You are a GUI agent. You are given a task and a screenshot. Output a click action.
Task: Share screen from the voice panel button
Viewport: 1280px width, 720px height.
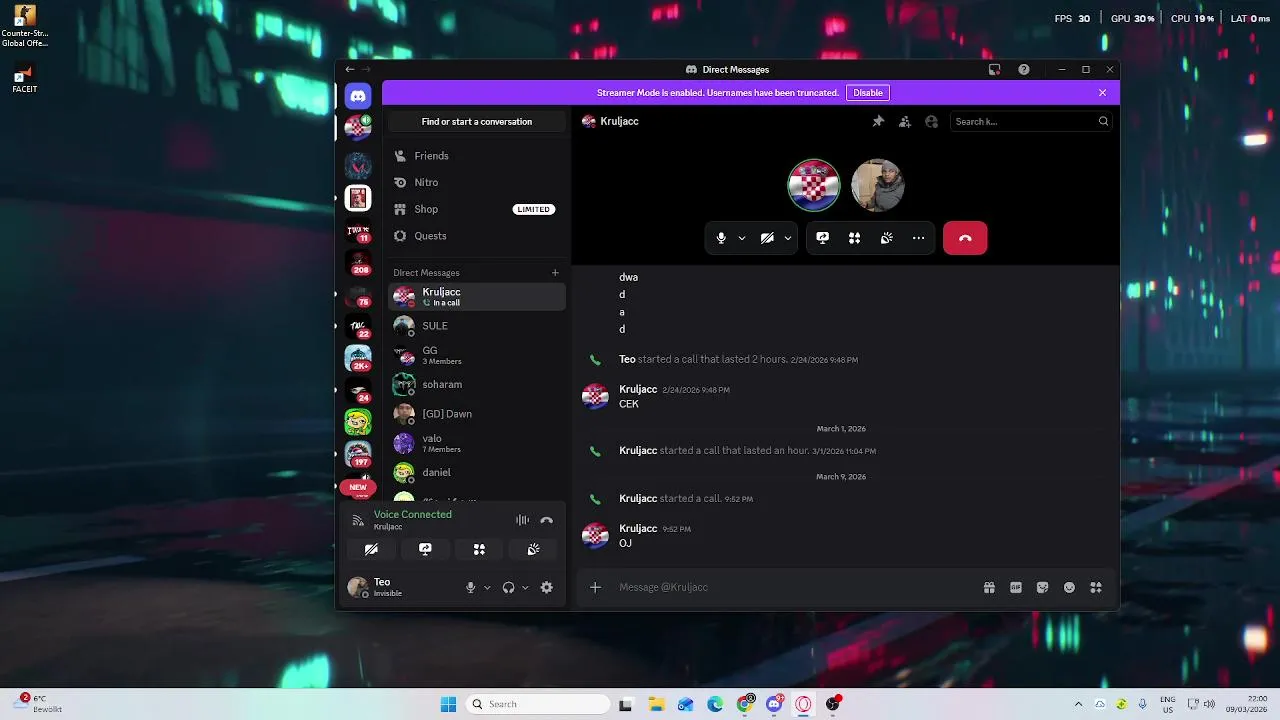point(425,549)
